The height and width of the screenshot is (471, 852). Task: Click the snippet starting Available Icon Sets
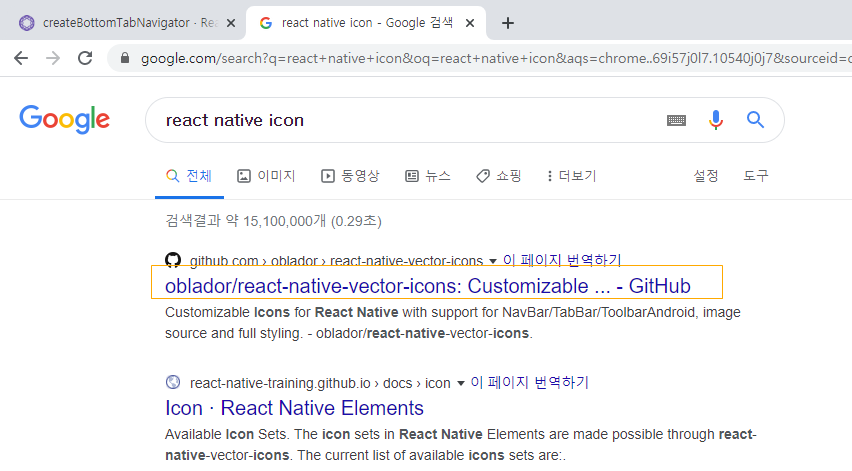click(461, 444)
